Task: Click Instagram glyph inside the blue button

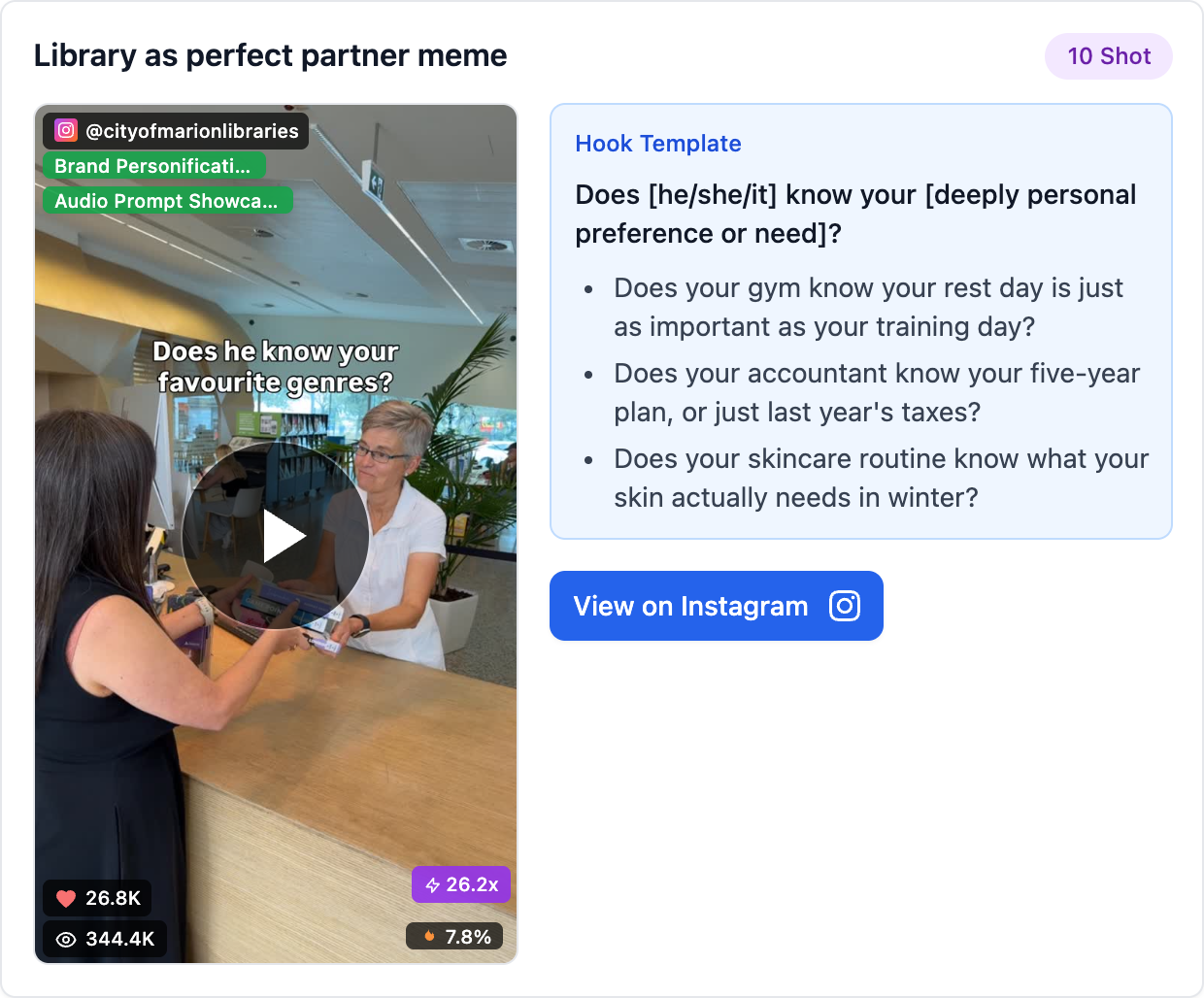Action: pyautogui.click(x=845, y=606)
